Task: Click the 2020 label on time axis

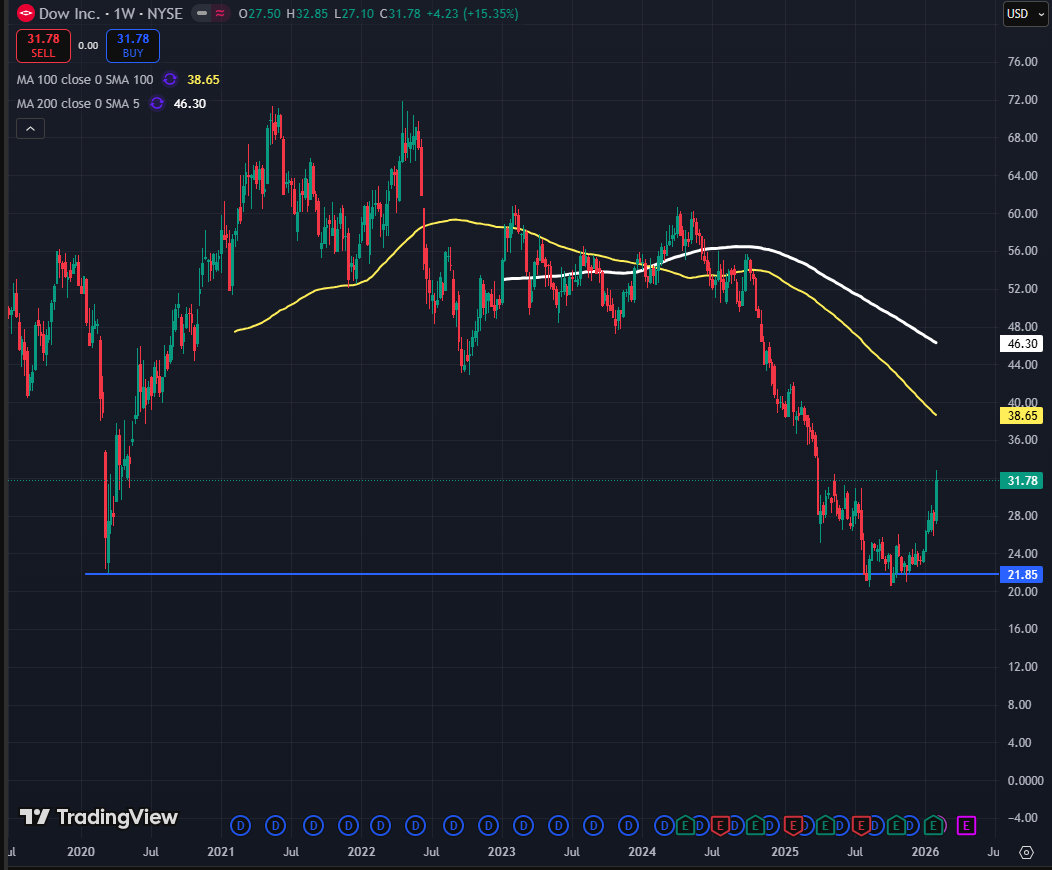Action: pyautogui.click(x=81, y=852)
